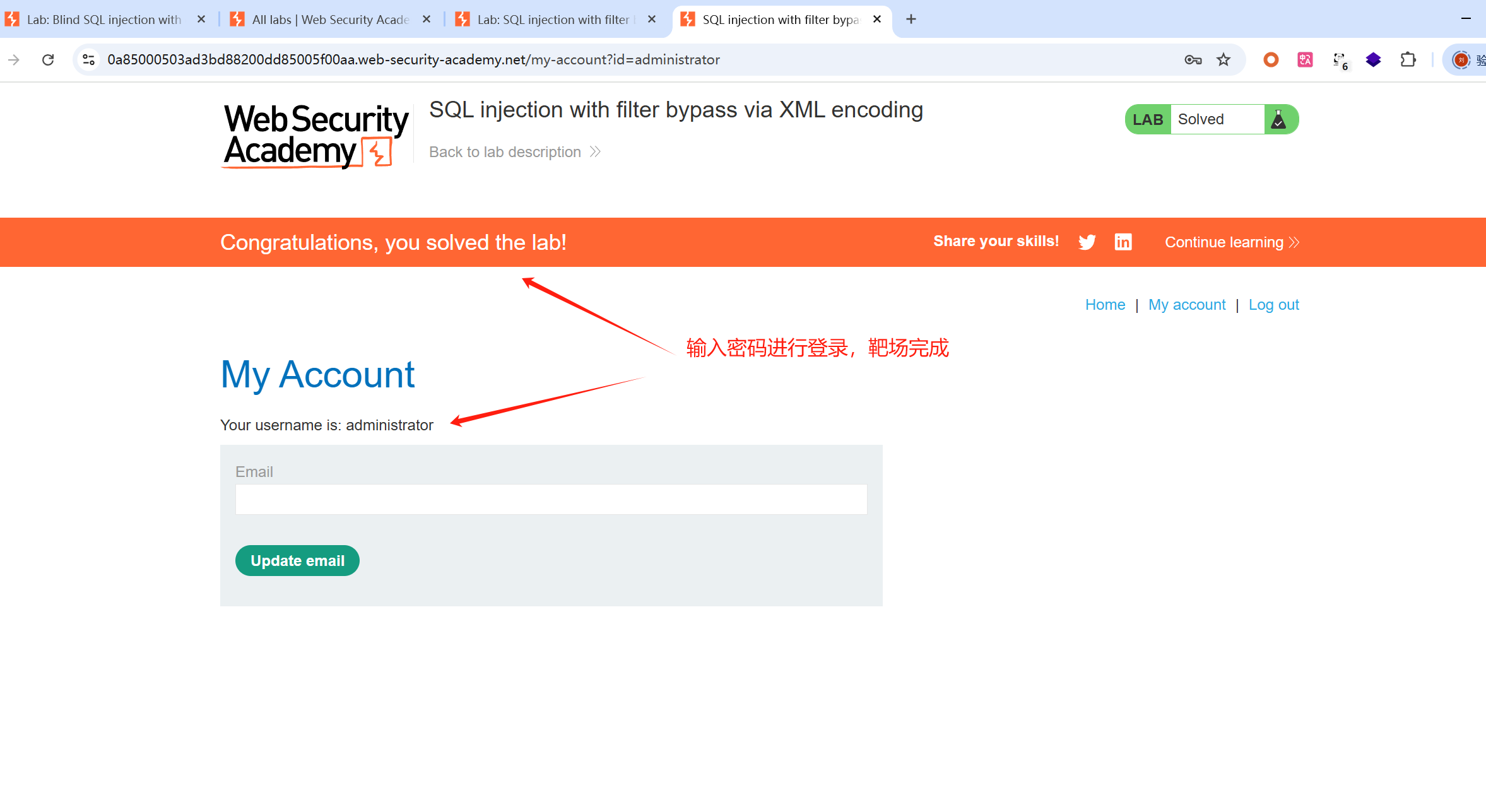Open a new browser tab
The height and width of the screenshot is (812, 1486).
point(911,20)
